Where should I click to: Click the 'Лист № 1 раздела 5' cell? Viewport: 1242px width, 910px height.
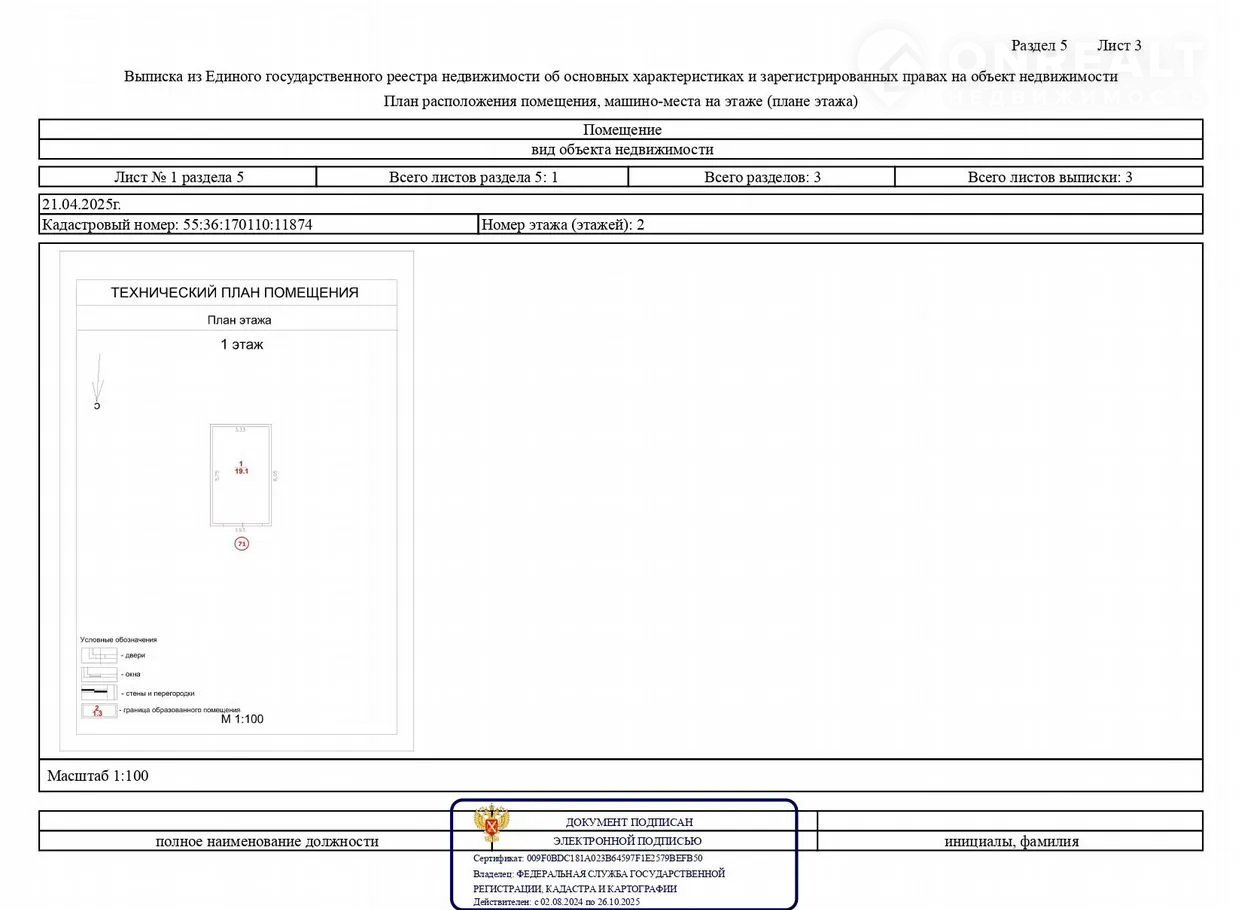tap(179, 177)
